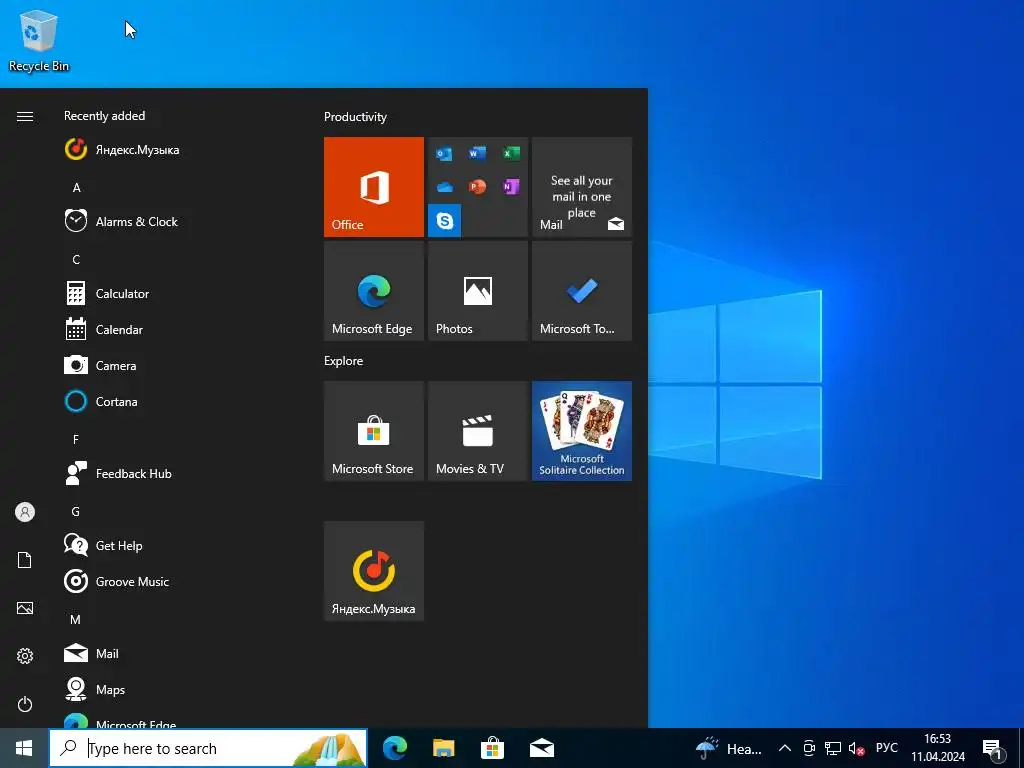
Task: Click the Office tile
Action: [374, 187]
